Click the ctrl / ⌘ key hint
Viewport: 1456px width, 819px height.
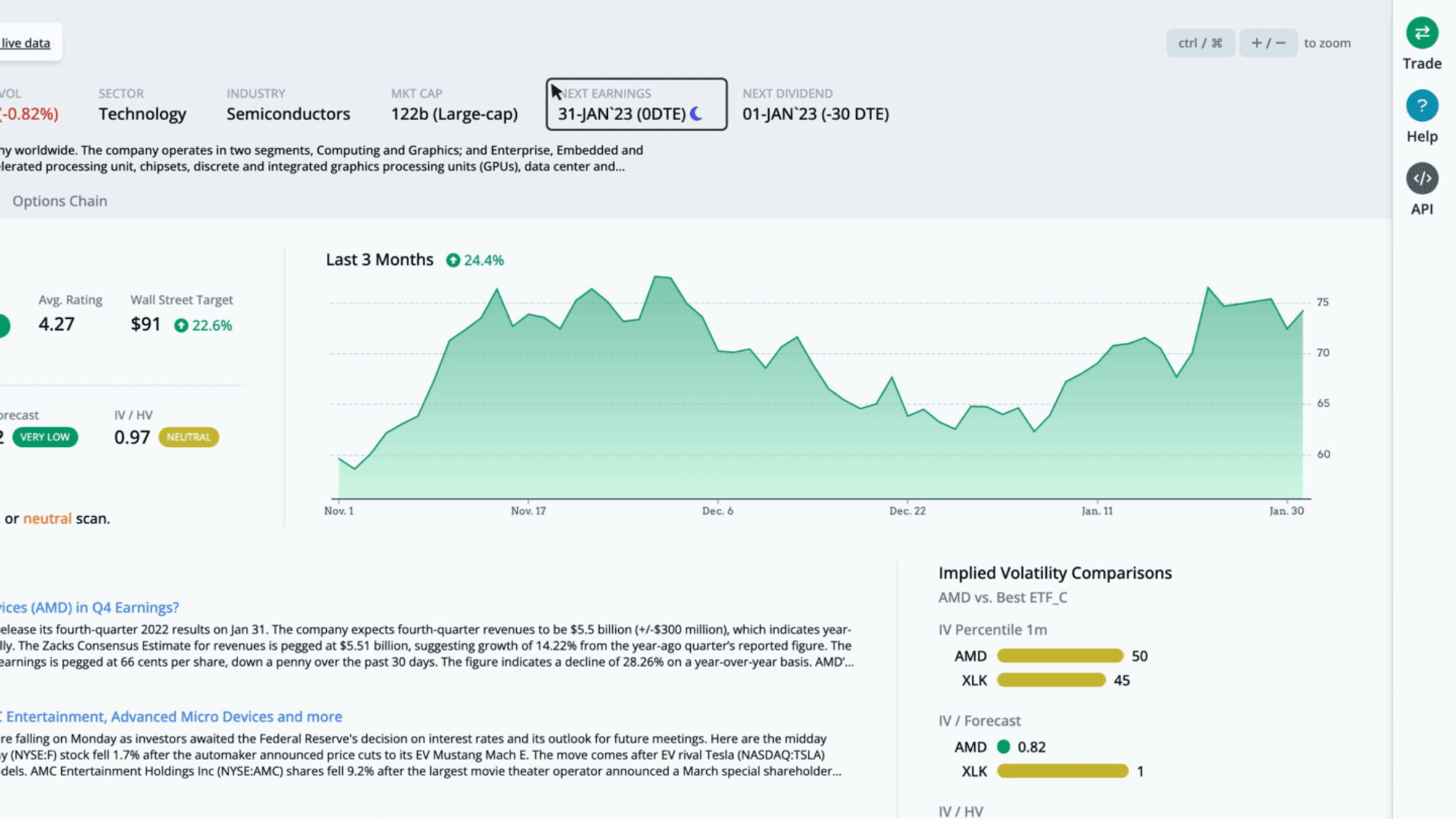point(1200,43)
